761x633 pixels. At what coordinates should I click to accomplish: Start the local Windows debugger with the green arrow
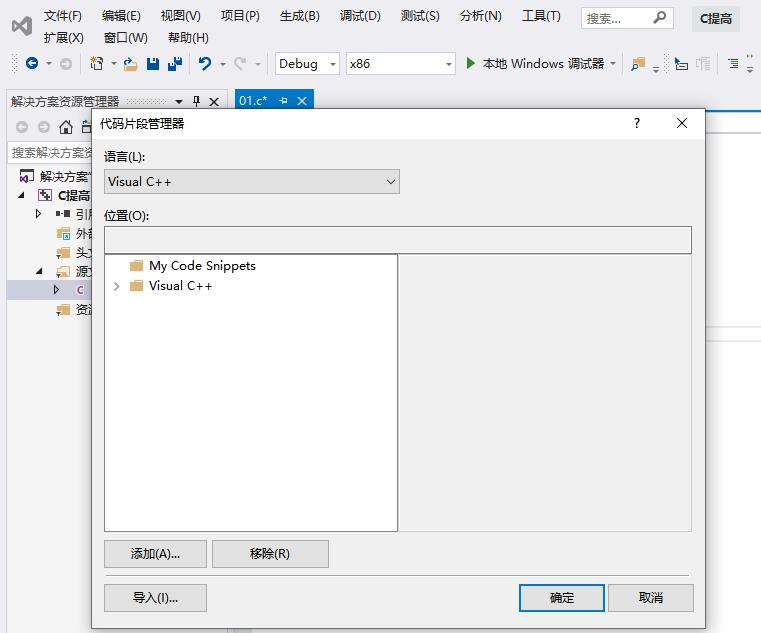click(470, 63)
